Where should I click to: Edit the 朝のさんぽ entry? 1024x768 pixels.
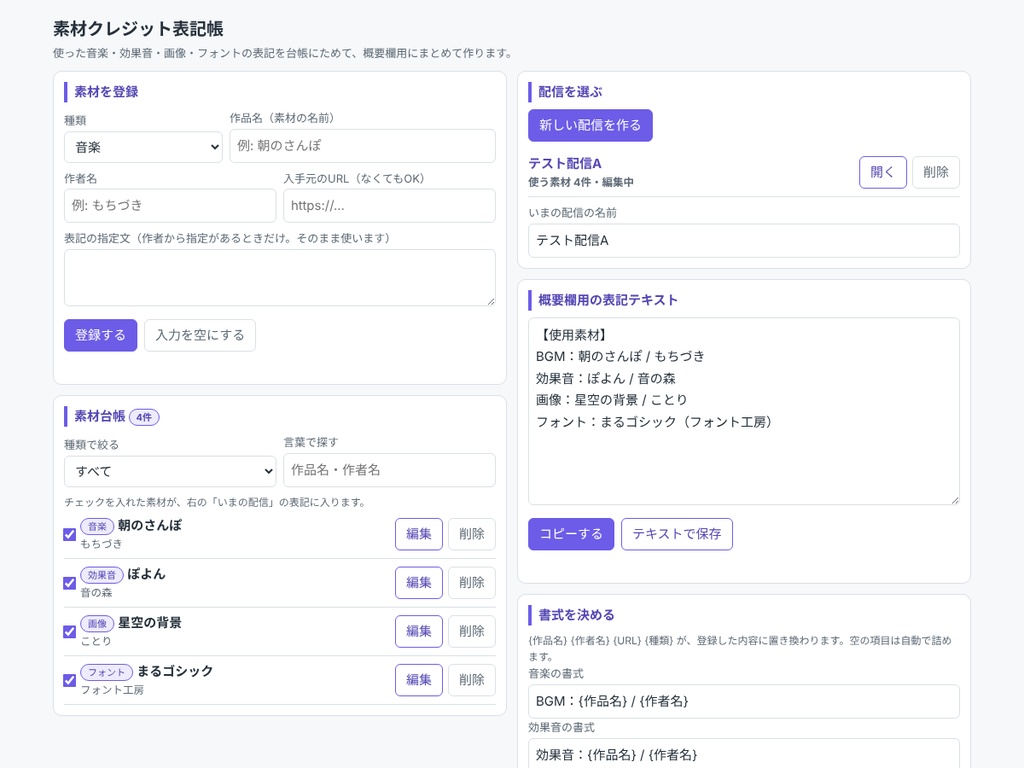[x=419, y=534]
